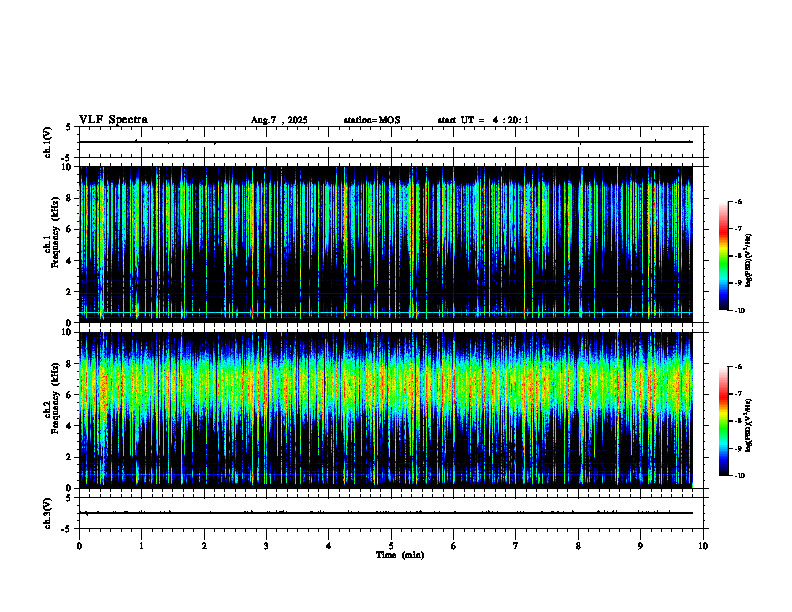The image size is (792, 612).
Task: Click the 'station=MOS' header label
Action: pos(372,120)
